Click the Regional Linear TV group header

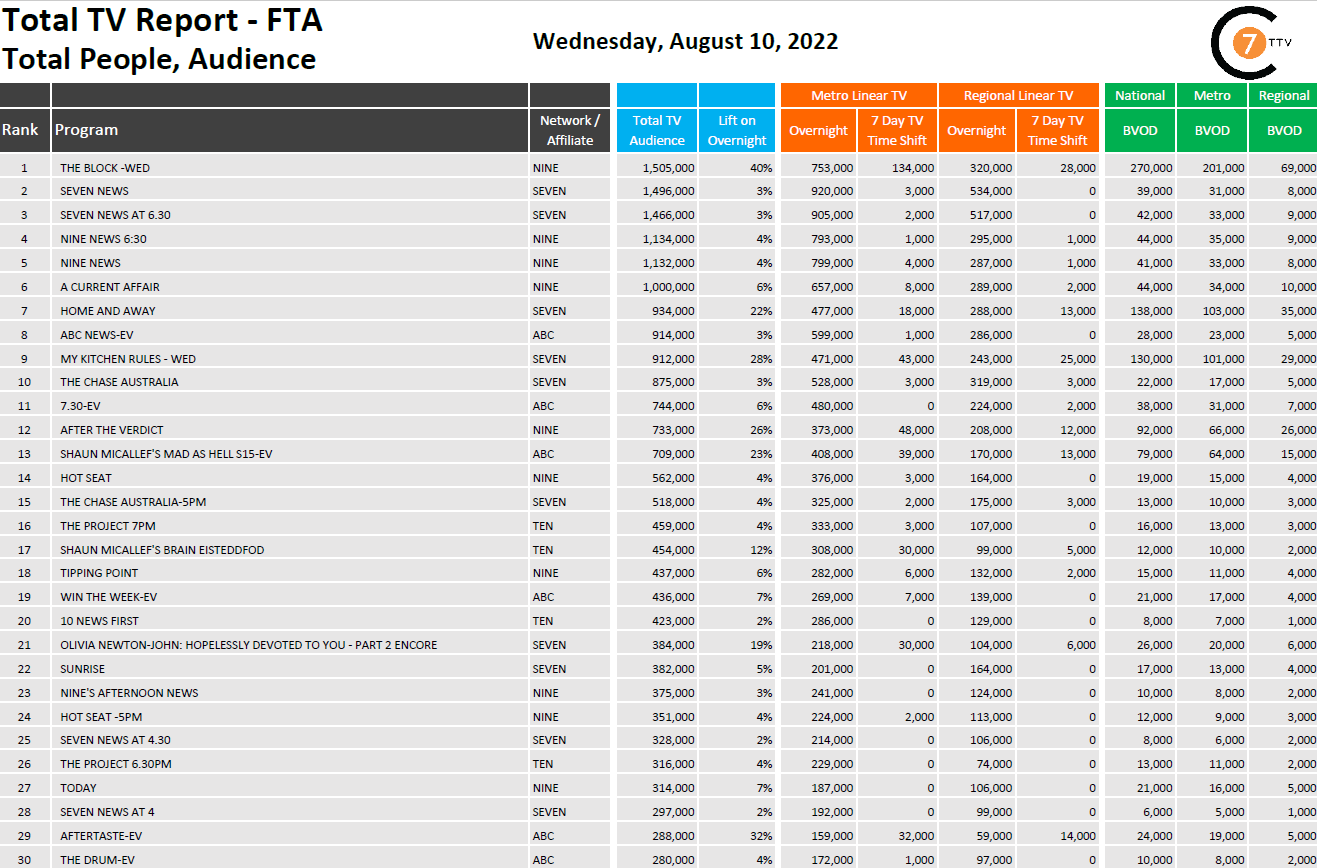pyautogui.click(x=1018, y=95)
